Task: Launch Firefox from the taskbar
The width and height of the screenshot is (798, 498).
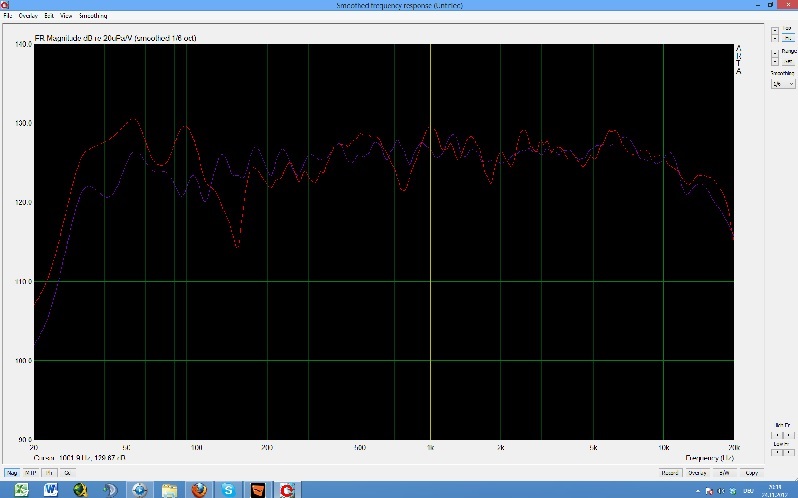Action: point(199,489)
